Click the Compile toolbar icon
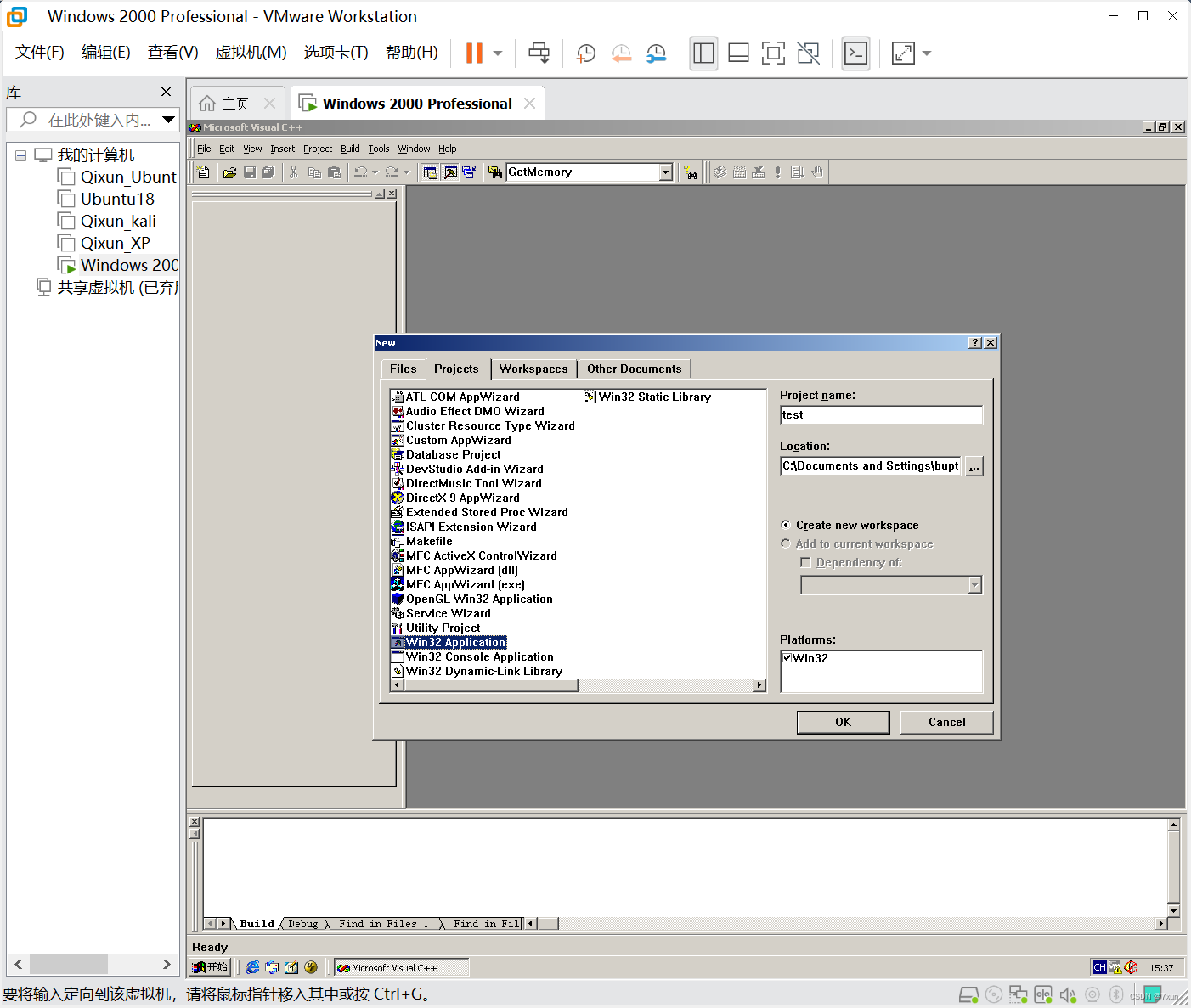This screenshot has height=1008, width=1191. pyautogui.click(x=720, y=172)
